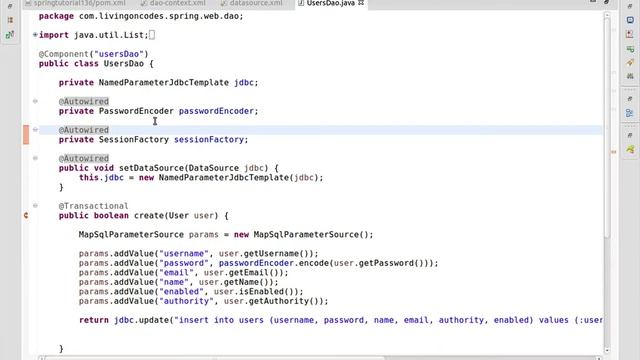Open the yellow-green view icon in the right trim

click(x=630, y=149)
